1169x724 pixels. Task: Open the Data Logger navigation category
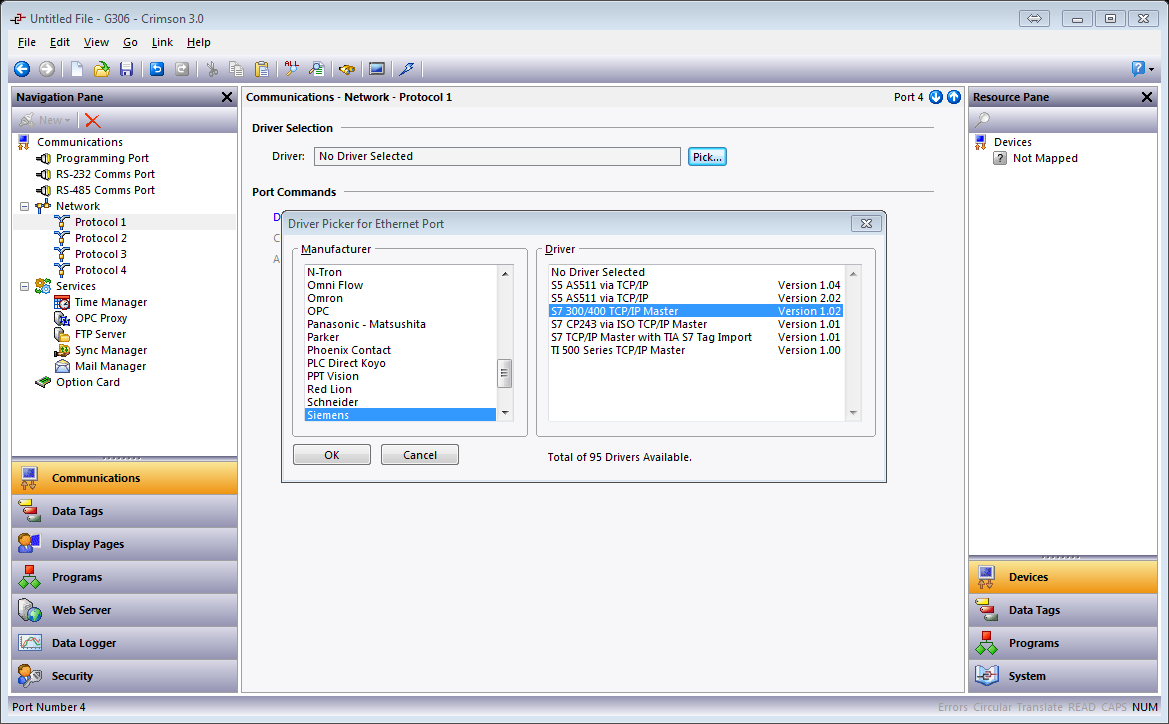(125, 643)
